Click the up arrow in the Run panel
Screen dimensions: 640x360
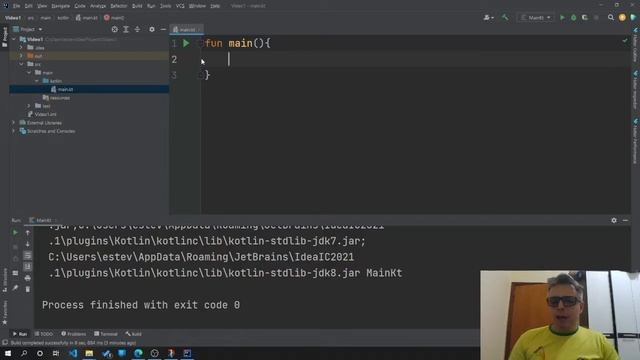tap(27, 233)
